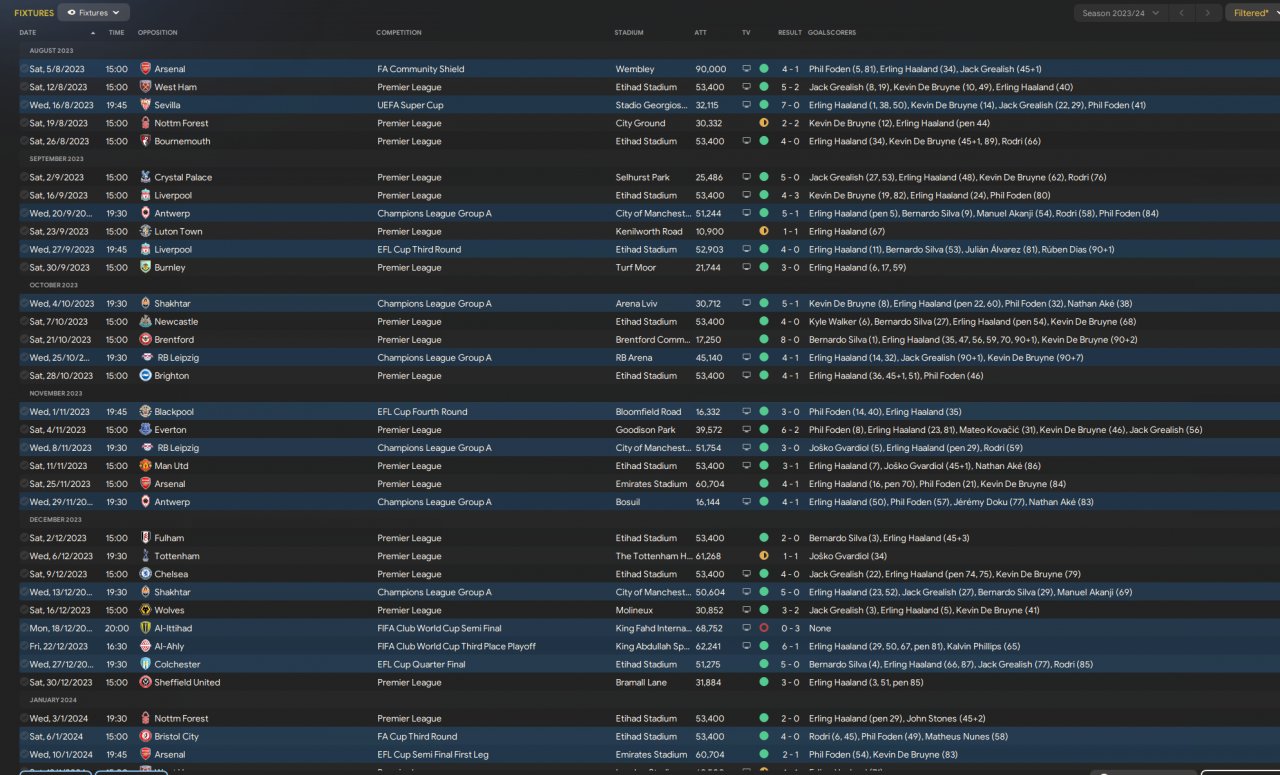Image resolution: width=1280 pixels, height=775 pixels.
Task: Click the TV icon in the Sevilla row
Action: [746, 105]
